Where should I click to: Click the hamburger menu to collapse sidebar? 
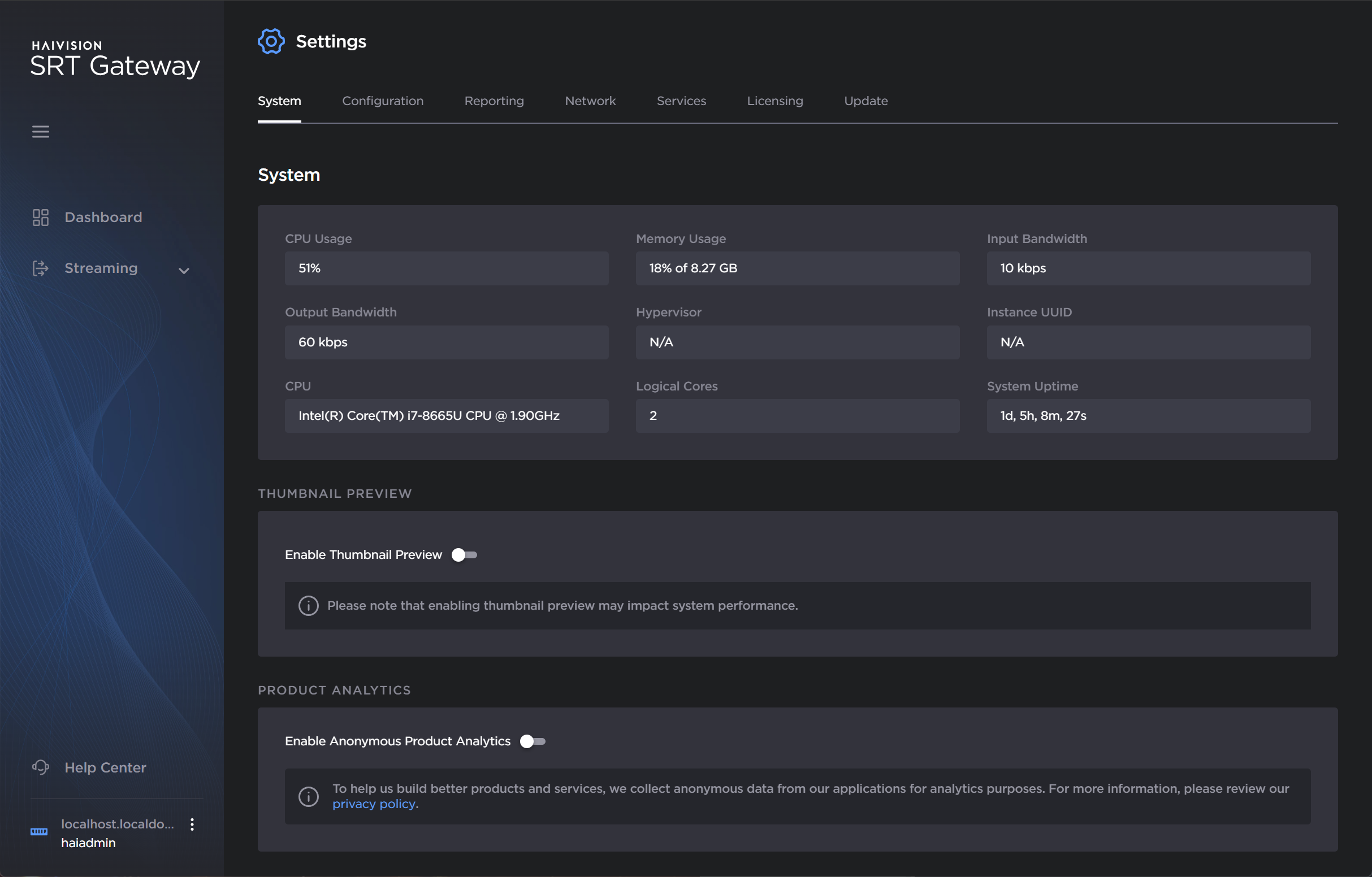coord(40,132)
